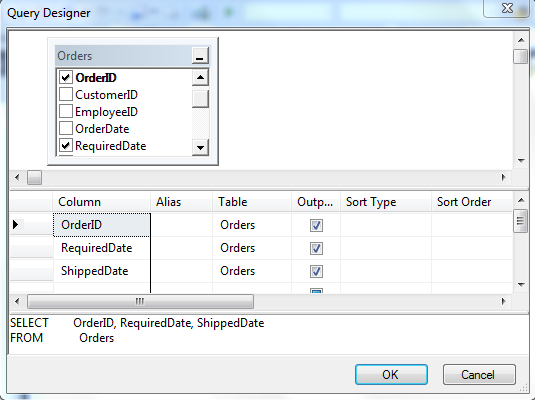Screen dimensions: 535x400
Task: Click diagram pane scroll down arrow
Action: click(521, 160)
